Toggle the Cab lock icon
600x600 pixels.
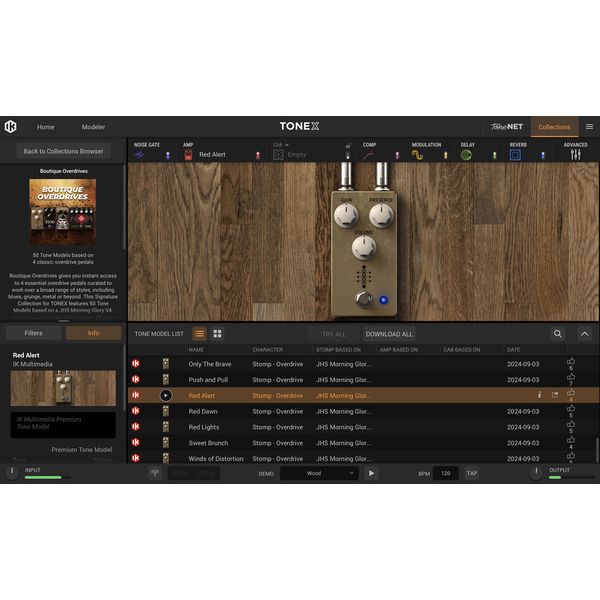(348, 145)
